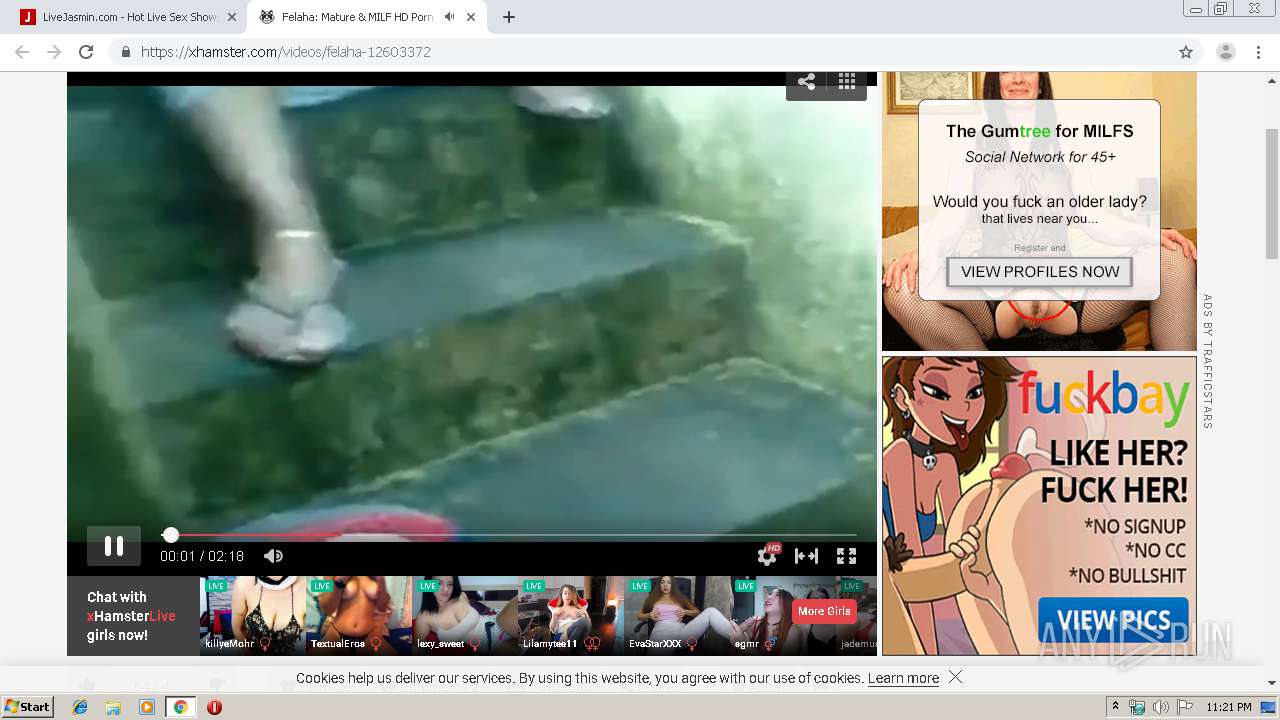Click the video progress bar slider handle
Image resolution: width=1280 pixels, height=720 pixels.
pyautogui.click(x=171, y=535)
